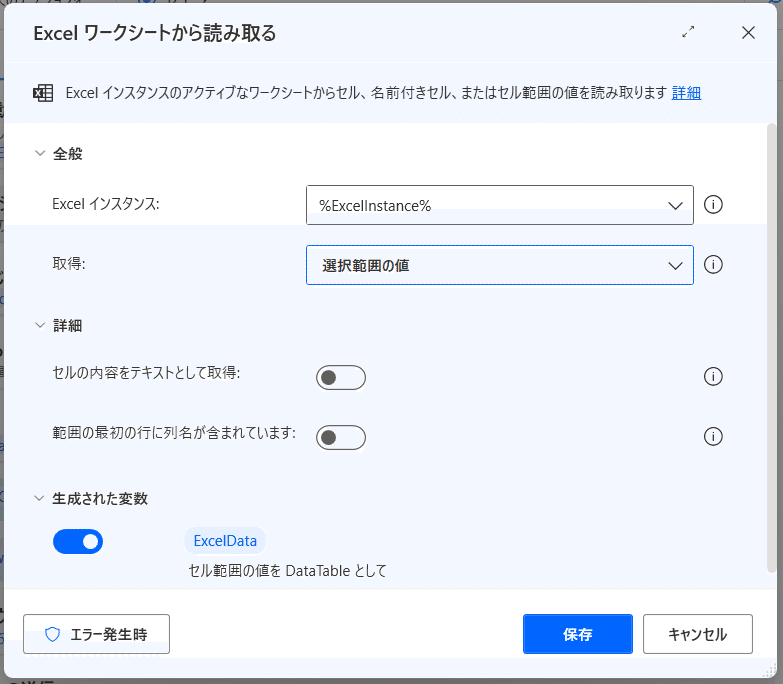Close the Excel ワークシートから読み取る dialog
Viewport: 783px width, 684px height.
tap(748, 33)
